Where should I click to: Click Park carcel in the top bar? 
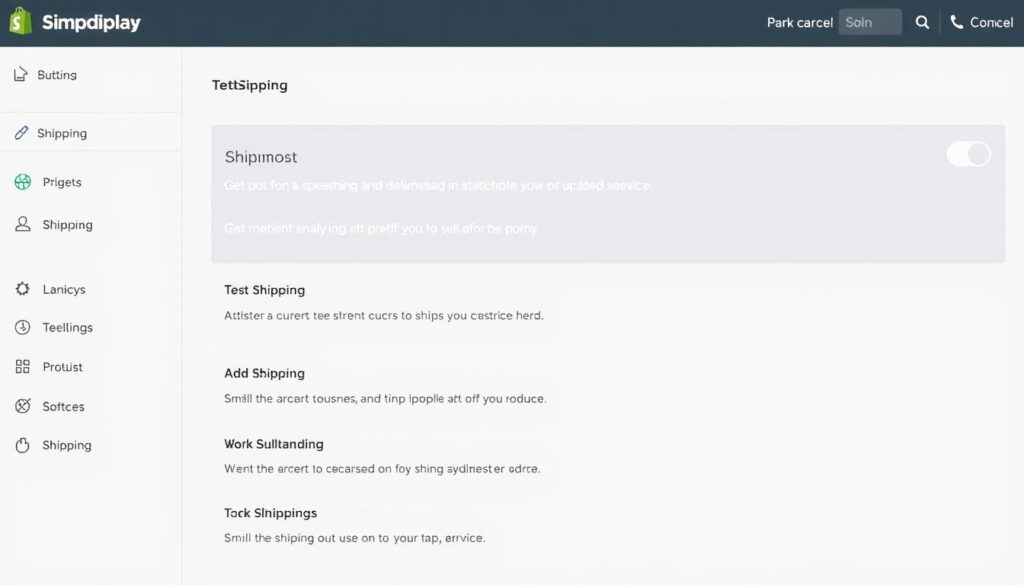point(799,22)
